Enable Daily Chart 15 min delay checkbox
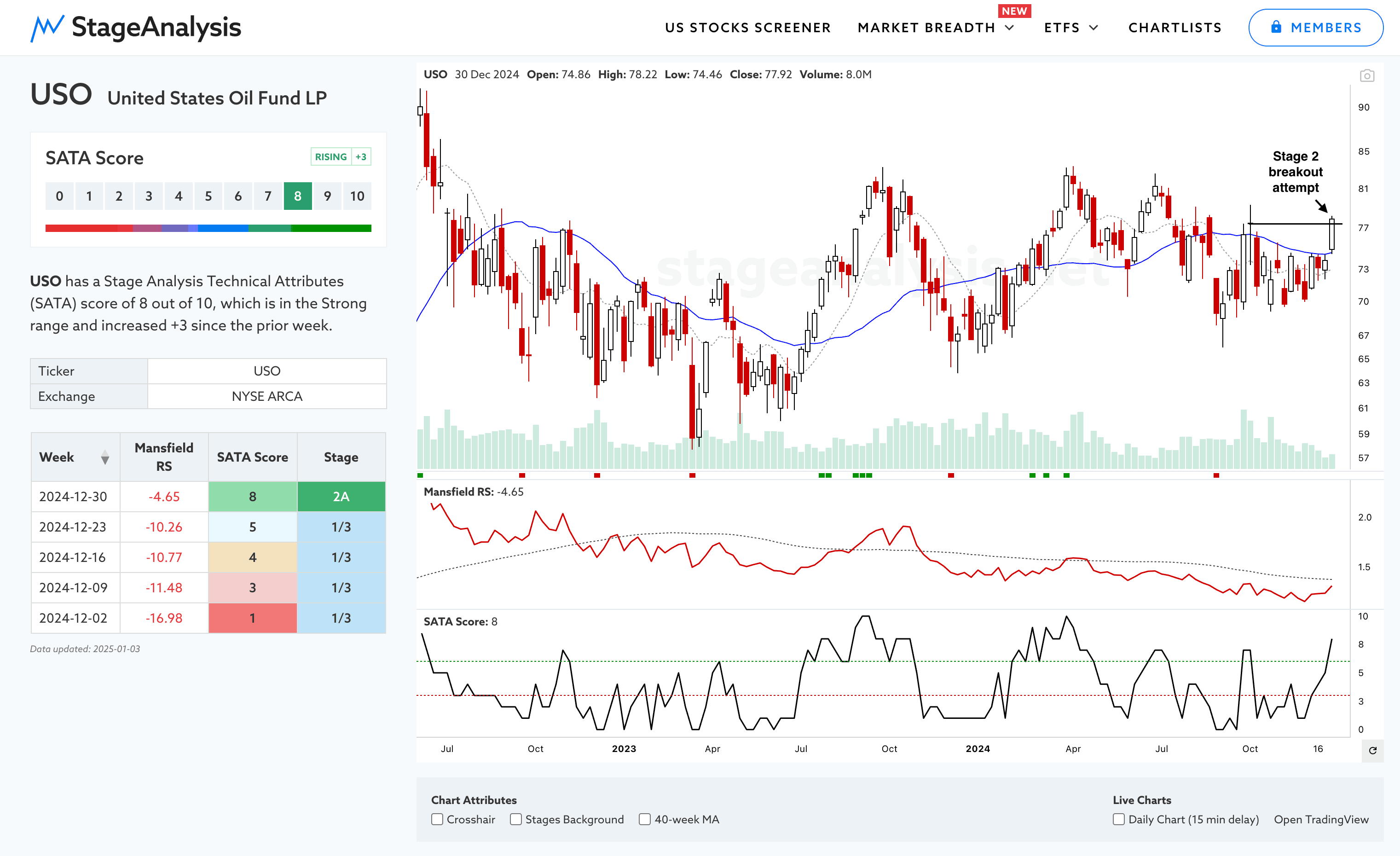 pos(1119,819)
